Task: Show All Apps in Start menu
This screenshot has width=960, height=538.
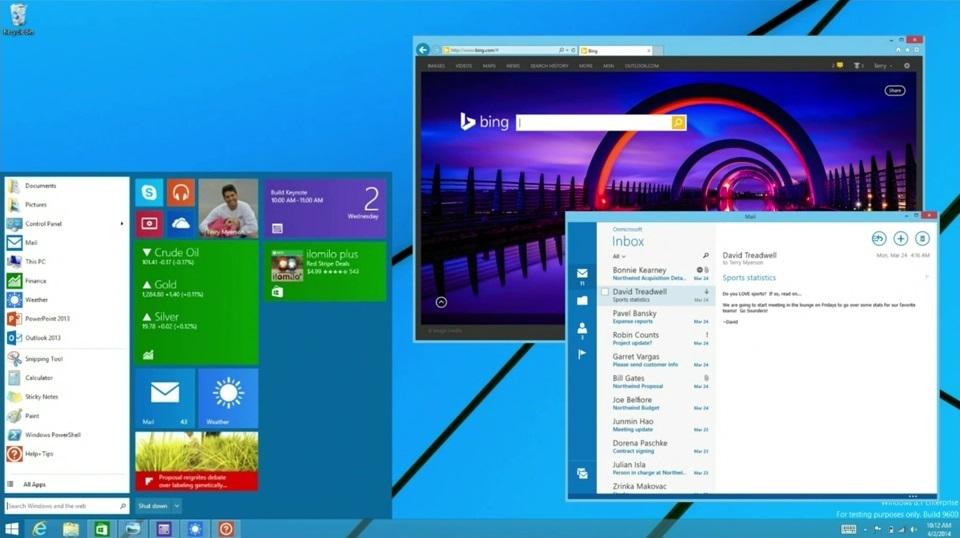Action: [x=34, y=484]
